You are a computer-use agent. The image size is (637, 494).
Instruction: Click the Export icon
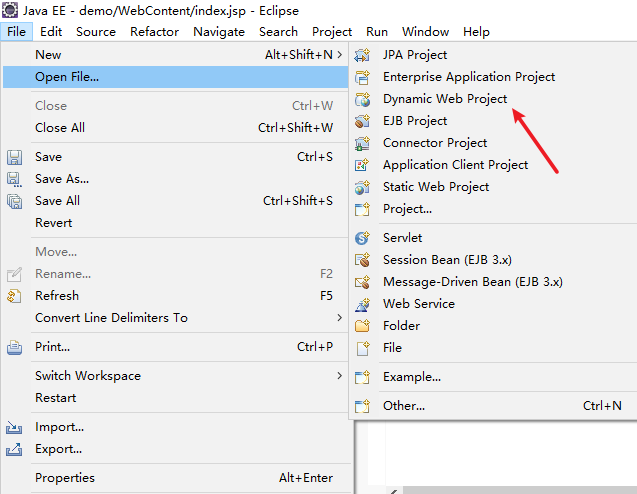[14, 449]
